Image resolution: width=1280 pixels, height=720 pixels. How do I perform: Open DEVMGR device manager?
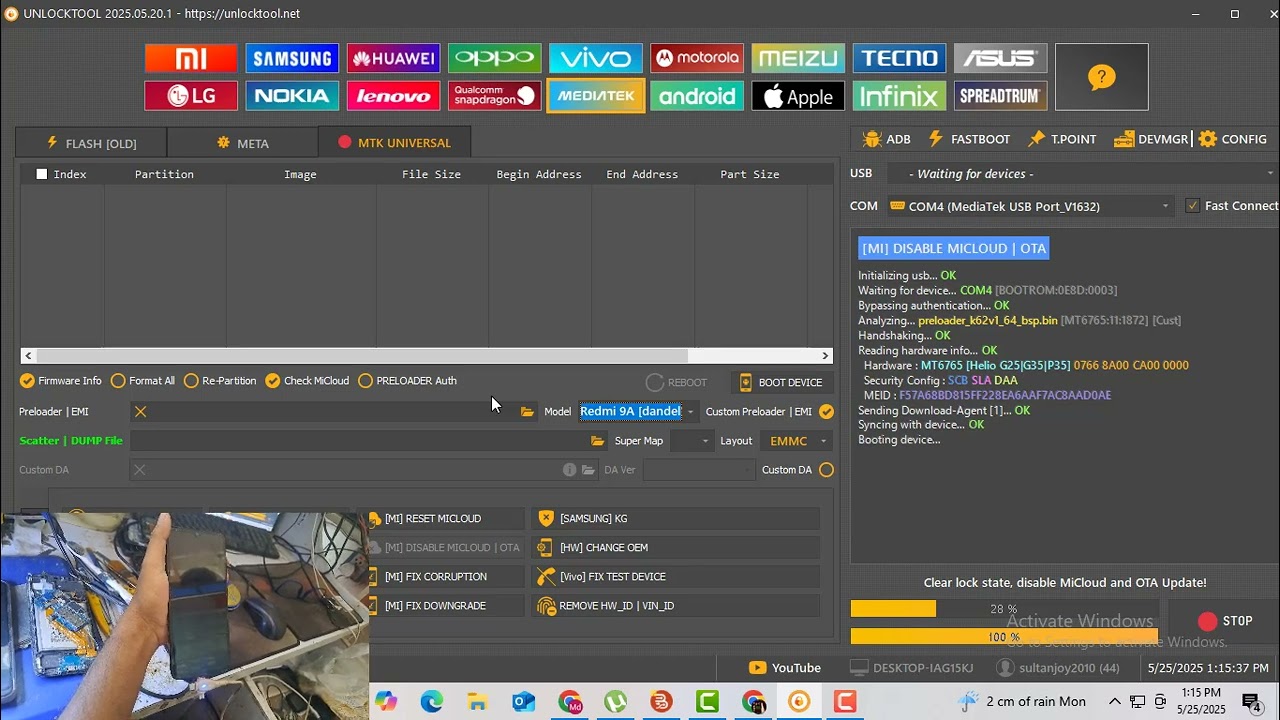(x=1151, y=139)
